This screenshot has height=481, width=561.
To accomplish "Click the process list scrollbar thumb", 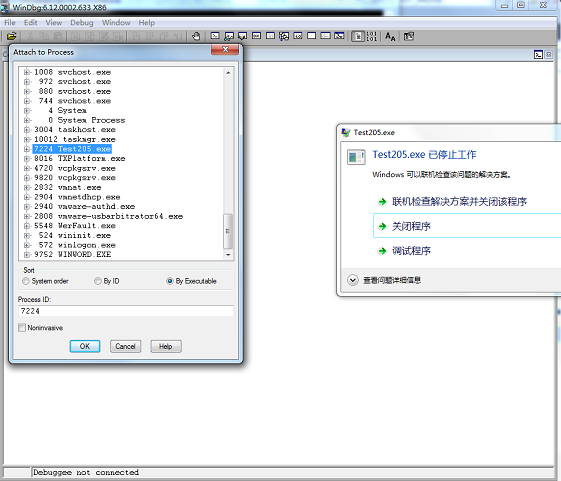I will [x=228, y=231].
